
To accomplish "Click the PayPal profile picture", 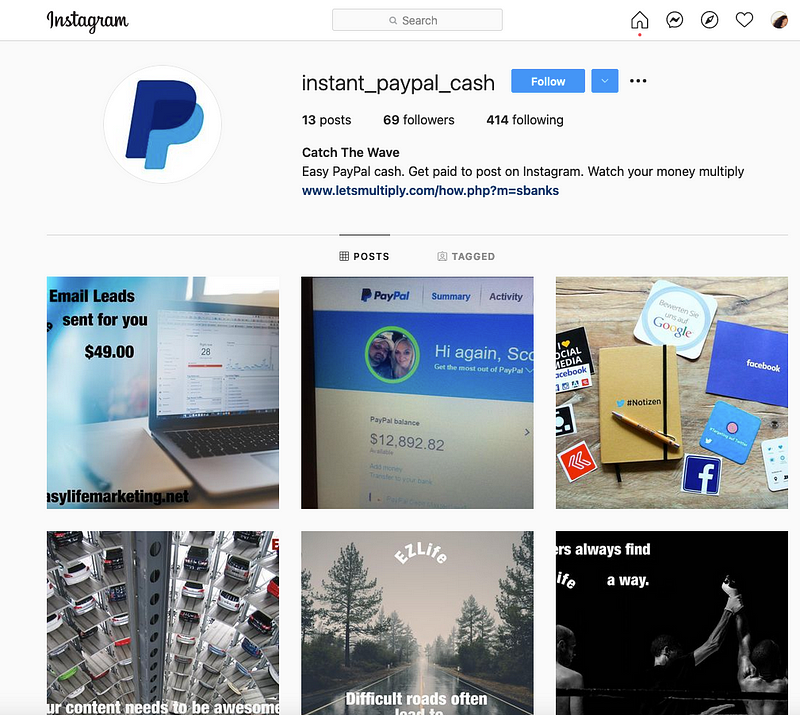I will (x=163, y=125).
